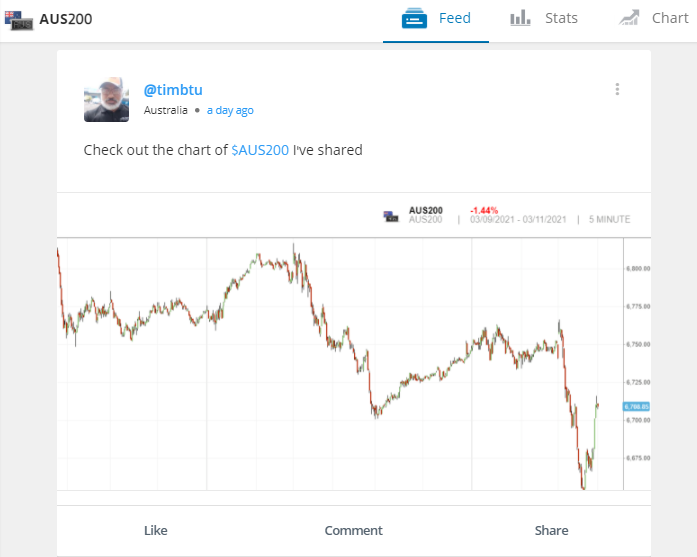The height and width of the screenshot is (557, 697).
Task: Open timbtu's profile picture
Action: click(106, 99)
